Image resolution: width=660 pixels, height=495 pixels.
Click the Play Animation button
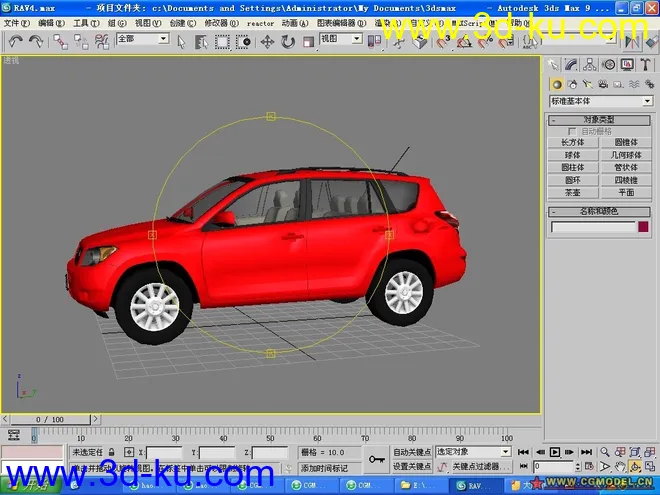click(x=555, y=452)
